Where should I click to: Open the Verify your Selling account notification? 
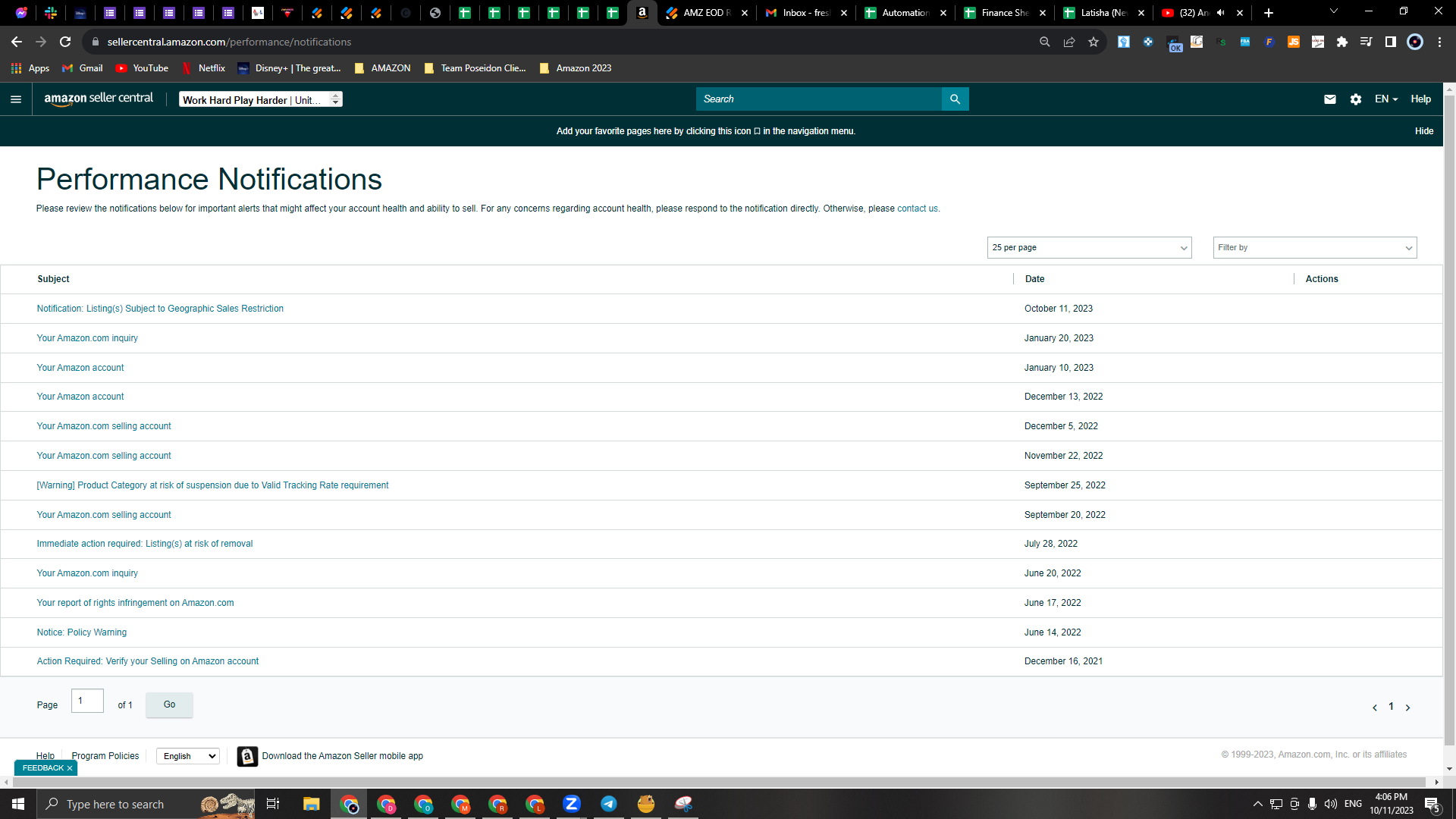click(148, 661)
